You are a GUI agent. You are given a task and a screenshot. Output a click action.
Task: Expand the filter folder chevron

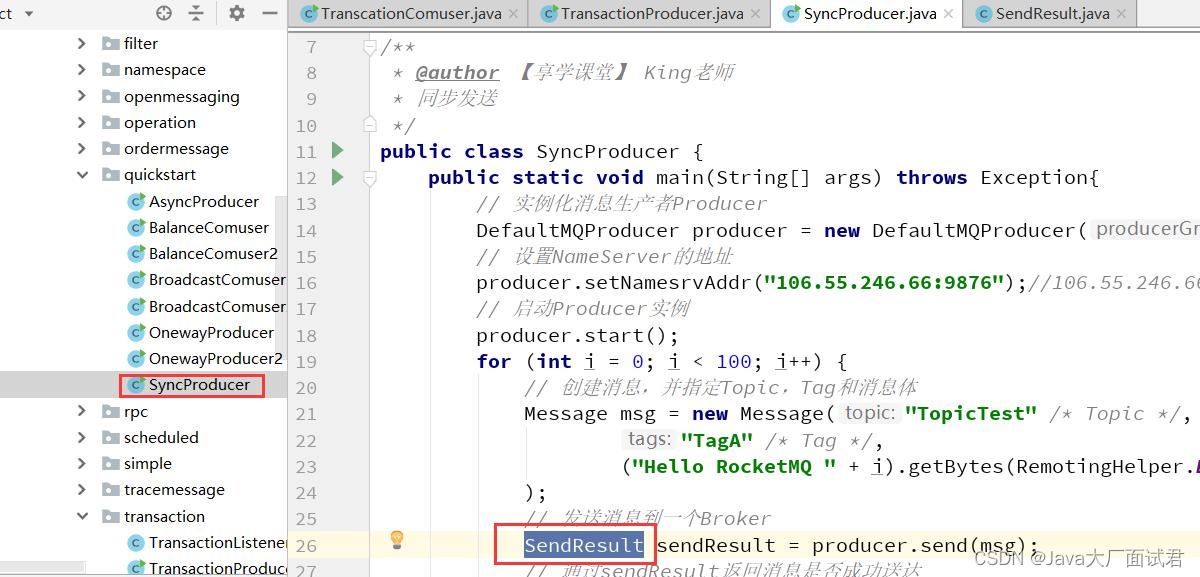point(82,43)
